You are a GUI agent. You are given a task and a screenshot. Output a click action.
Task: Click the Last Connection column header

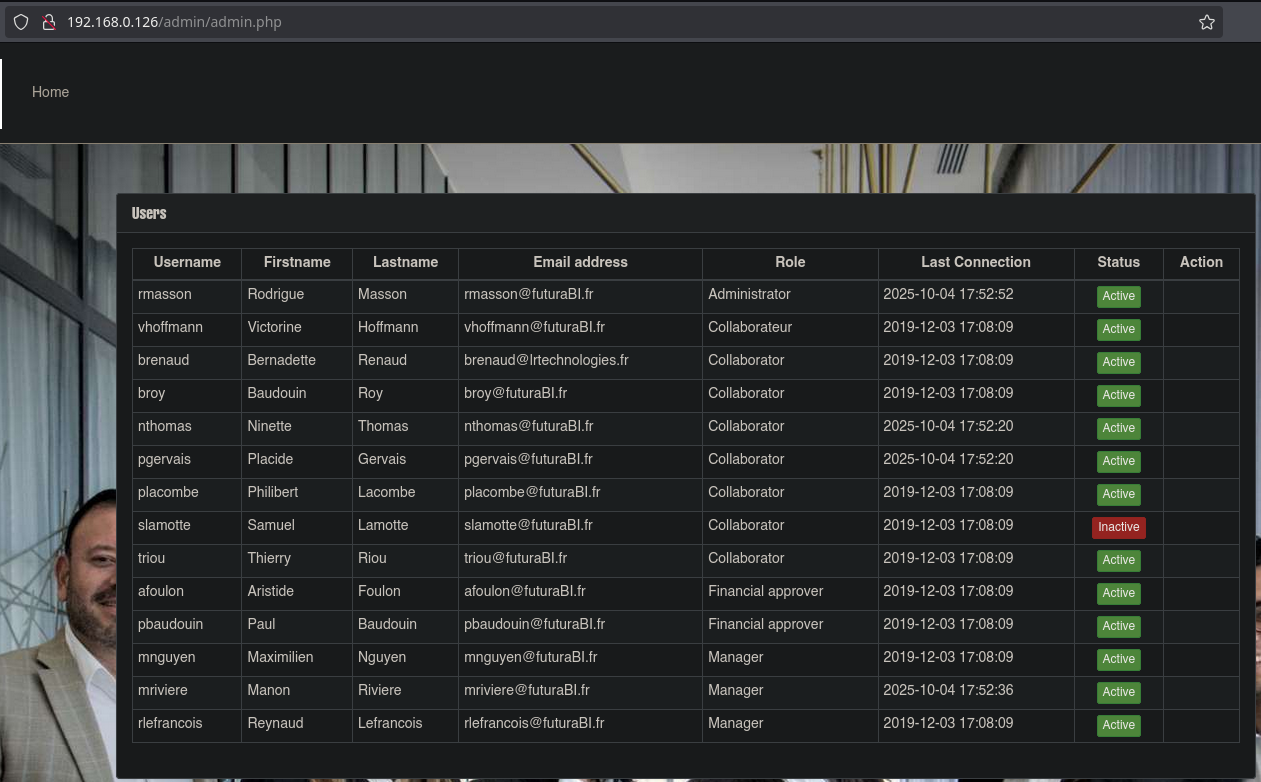(x=975, y=262)
